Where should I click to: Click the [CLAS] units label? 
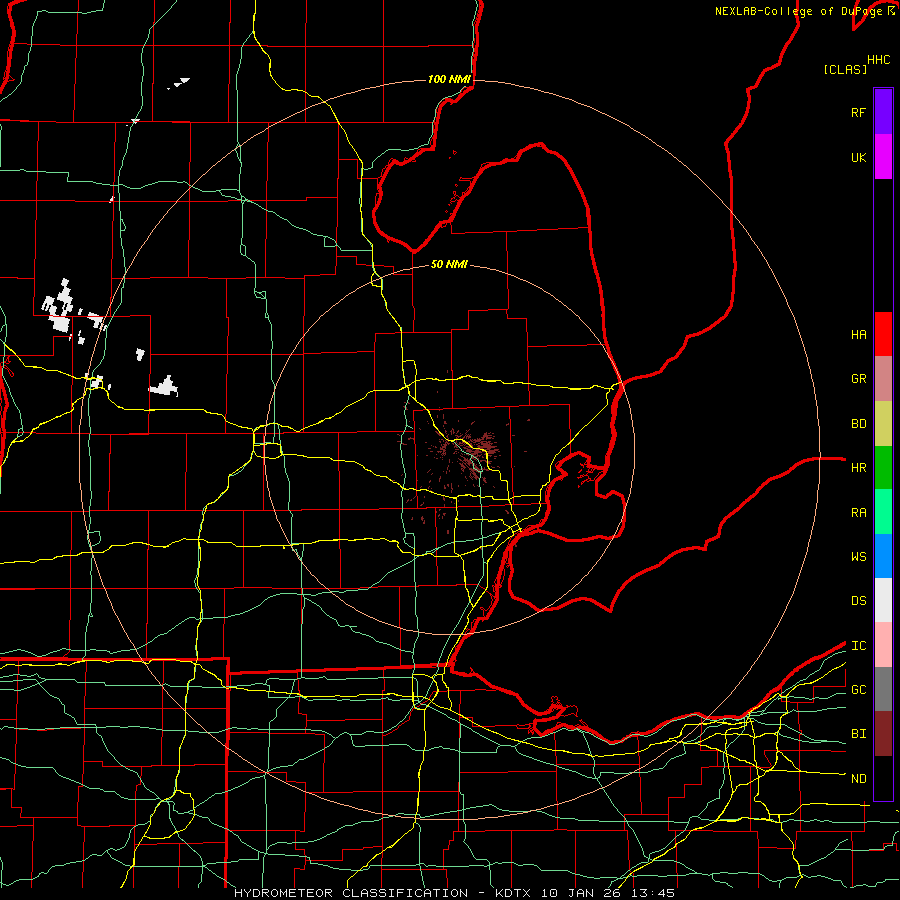845,69
